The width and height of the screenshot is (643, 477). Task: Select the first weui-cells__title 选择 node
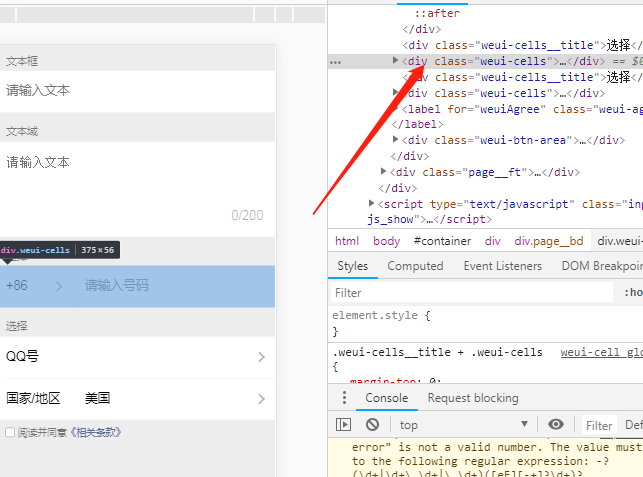[522, 45]
